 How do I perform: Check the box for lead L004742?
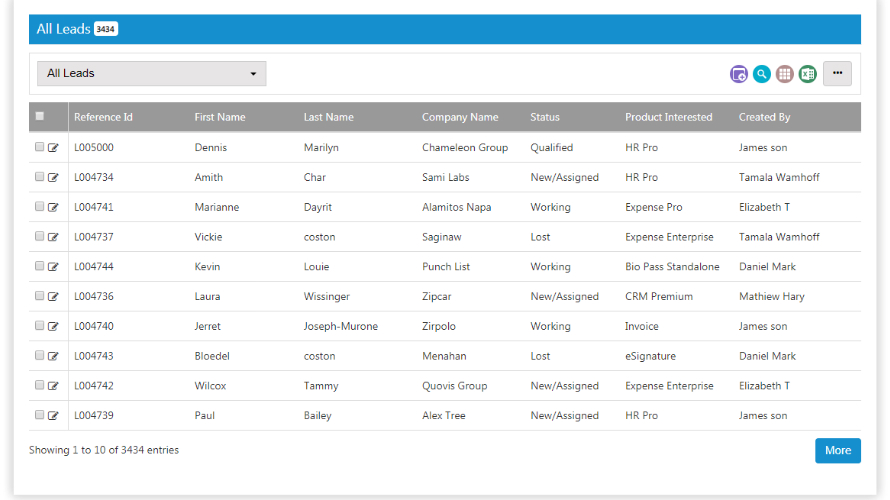coord(39,385)
